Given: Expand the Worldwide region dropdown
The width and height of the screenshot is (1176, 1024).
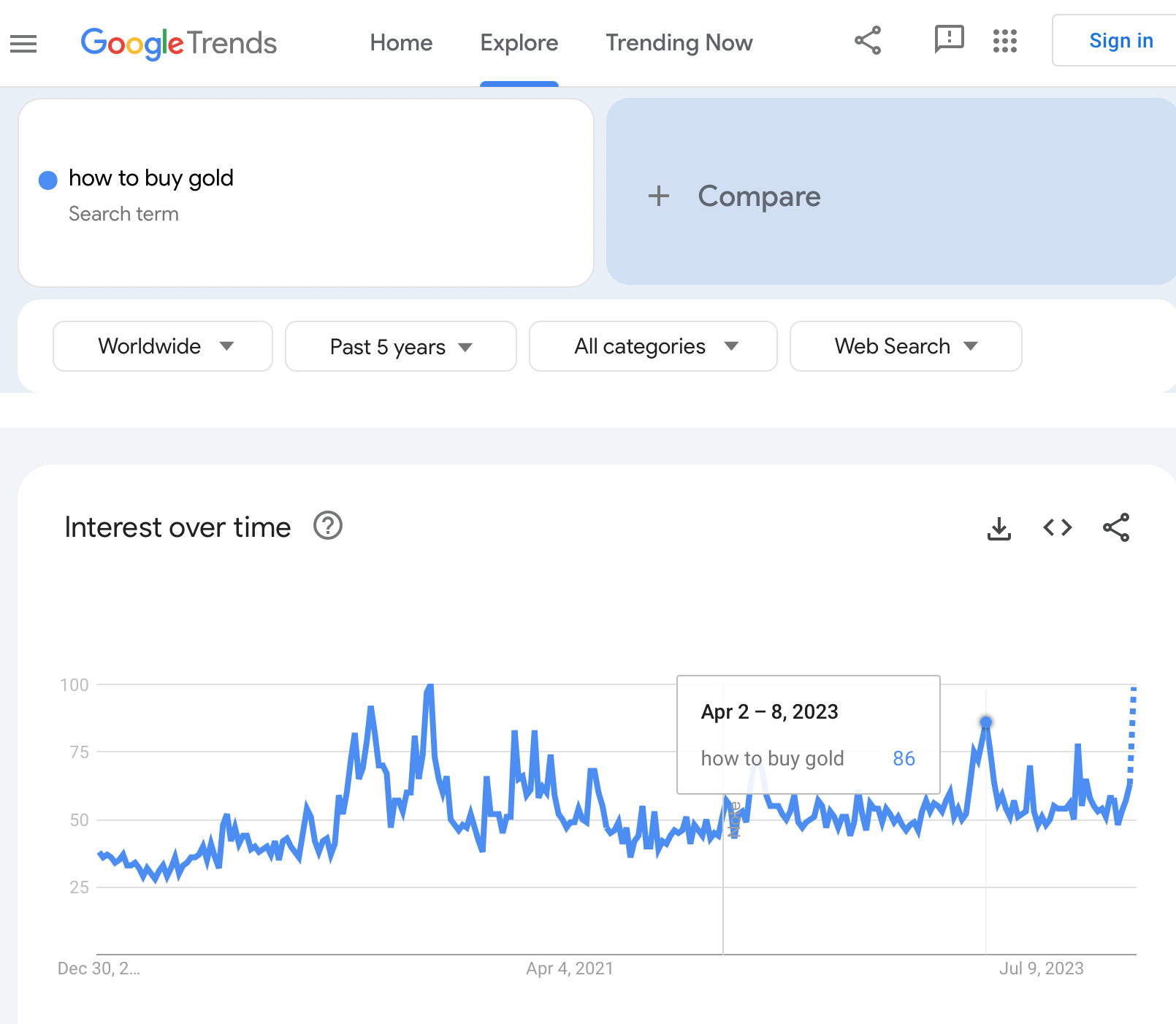Looking at the screenshot, I should click(163, 346).
